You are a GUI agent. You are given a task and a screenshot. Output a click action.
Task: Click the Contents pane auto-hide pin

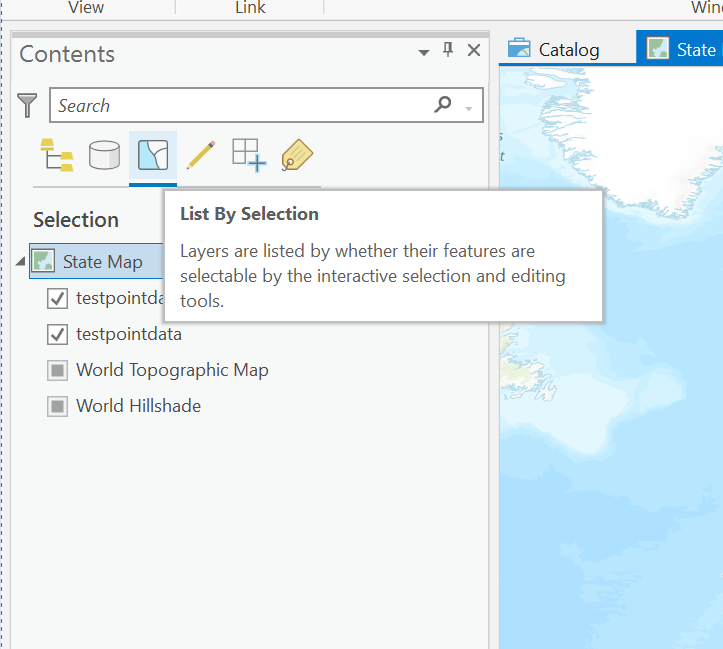tap(448, 50)
